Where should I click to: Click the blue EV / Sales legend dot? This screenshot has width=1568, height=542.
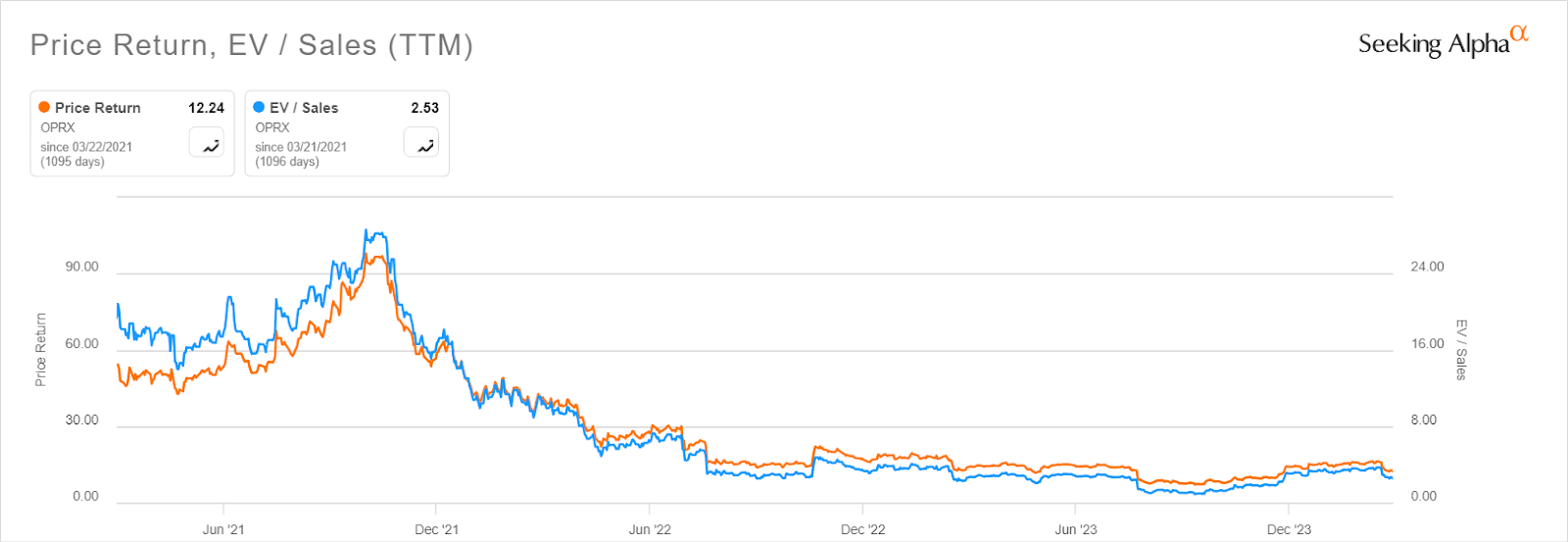(x=259, y=107)
